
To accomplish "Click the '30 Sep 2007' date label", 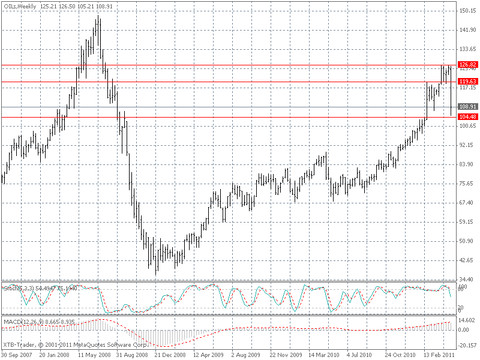I will point(17,354).
